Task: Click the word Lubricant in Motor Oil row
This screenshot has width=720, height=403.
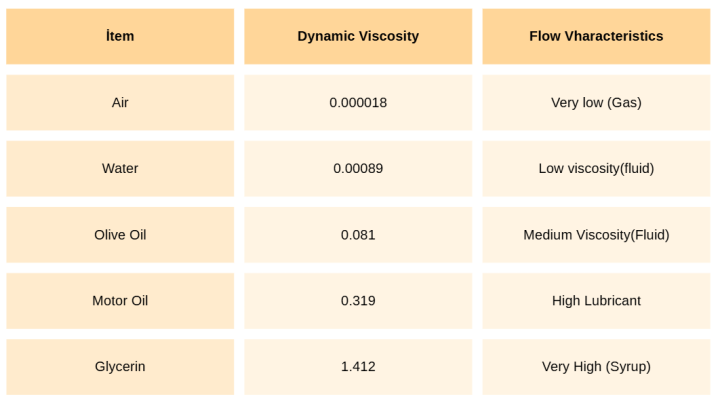Action: [x=612, y=300]
